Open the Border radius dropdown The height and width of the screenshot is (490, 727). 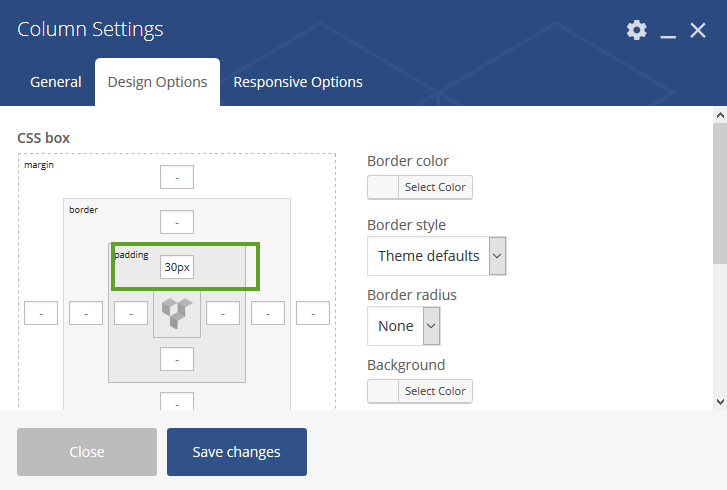coord(403,326)
